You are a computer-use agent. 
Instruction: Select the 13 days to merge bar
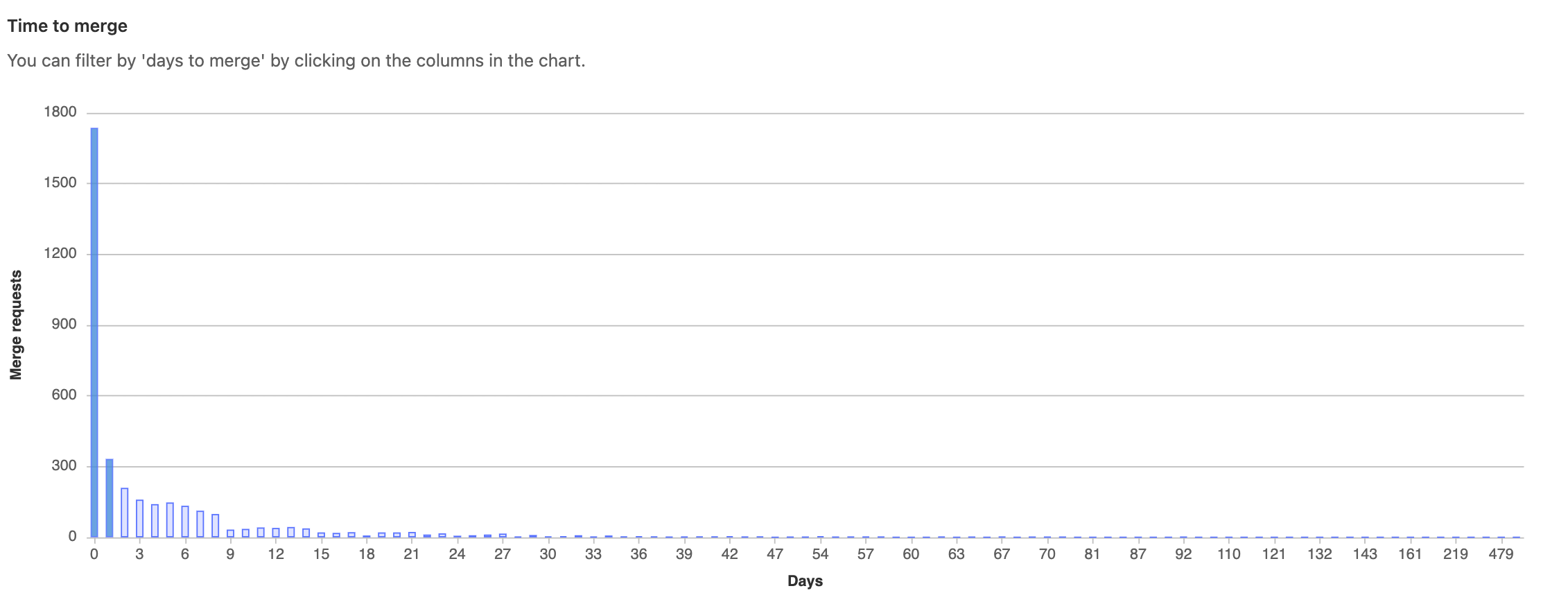[x=291, y=532]
